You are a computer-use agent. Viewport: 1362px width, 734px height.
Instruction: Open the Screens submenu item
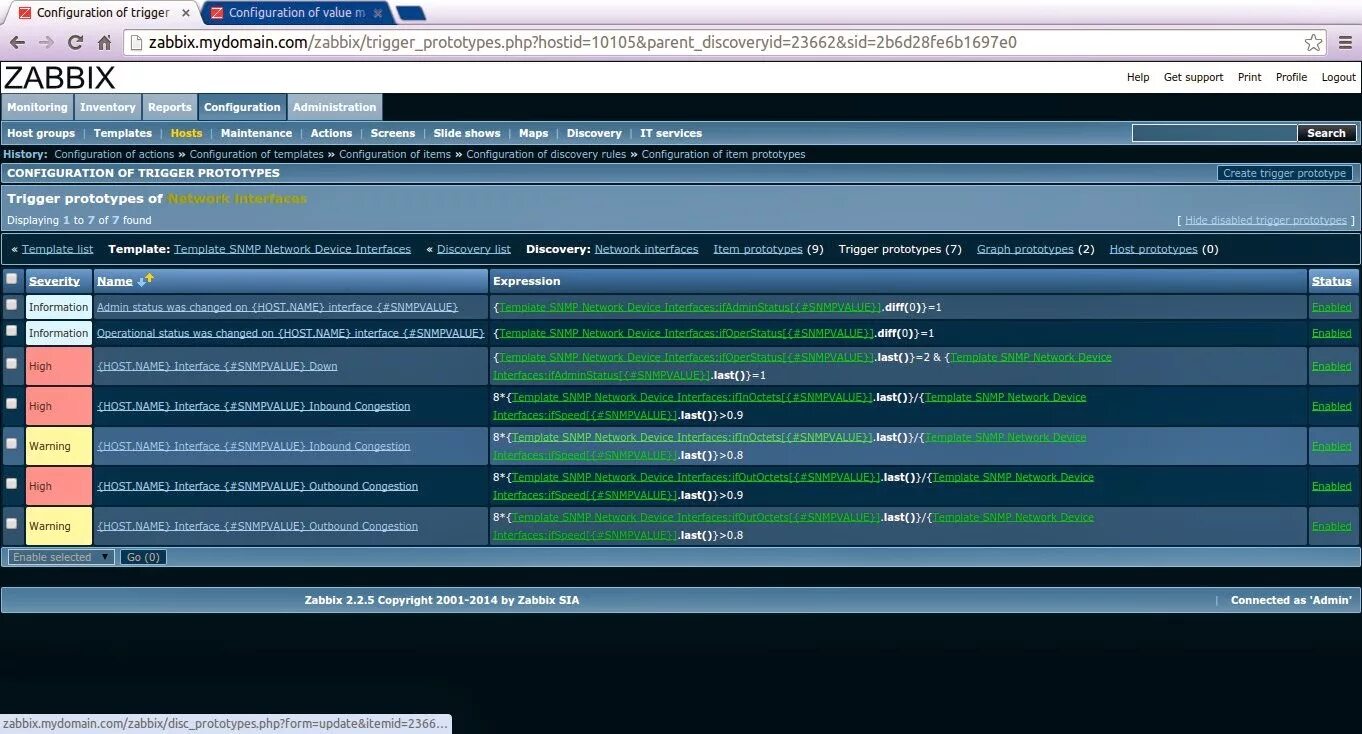click(393, 133)
